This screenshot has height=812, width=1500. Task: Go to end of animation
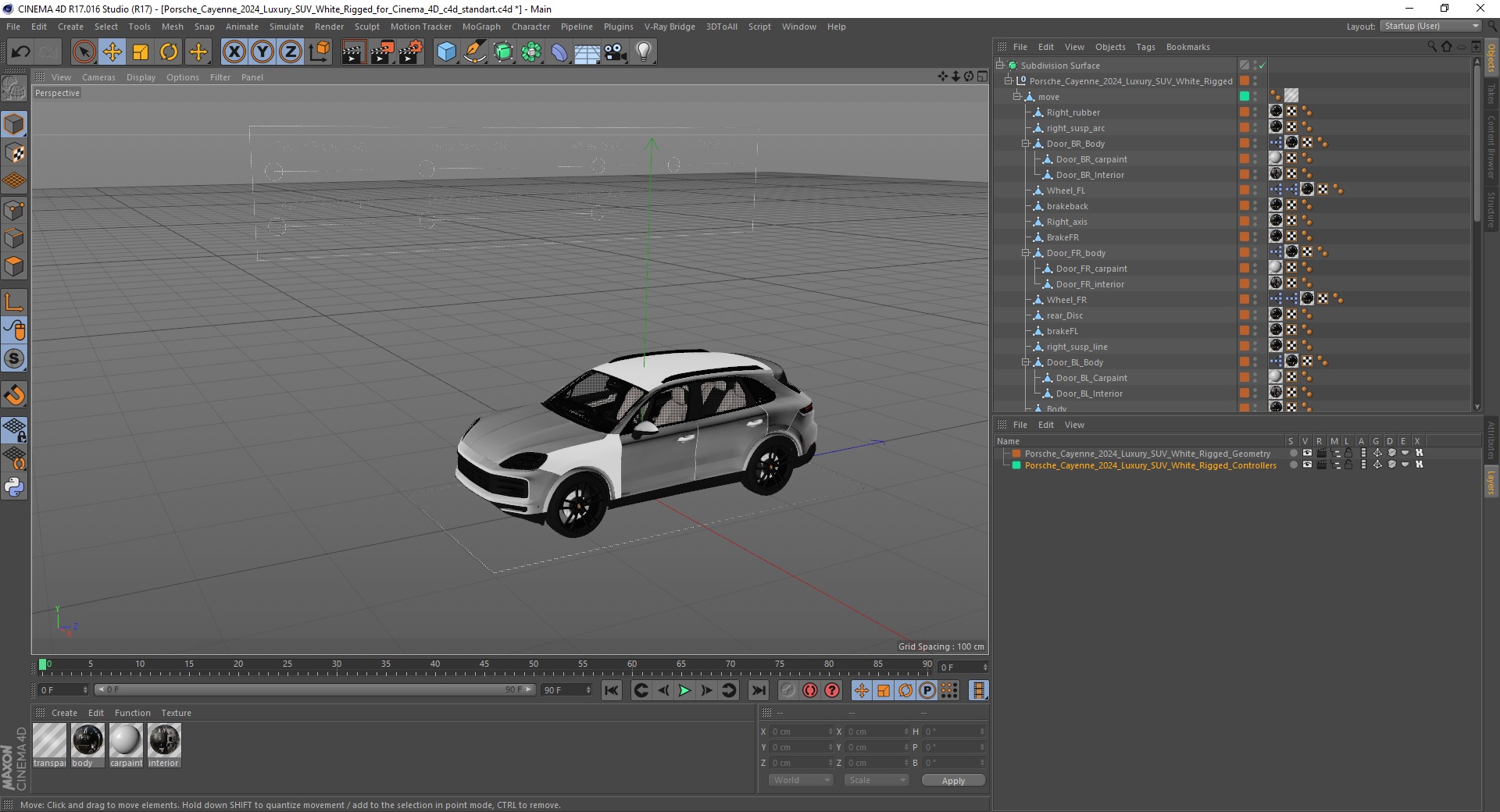click(758, 690)
